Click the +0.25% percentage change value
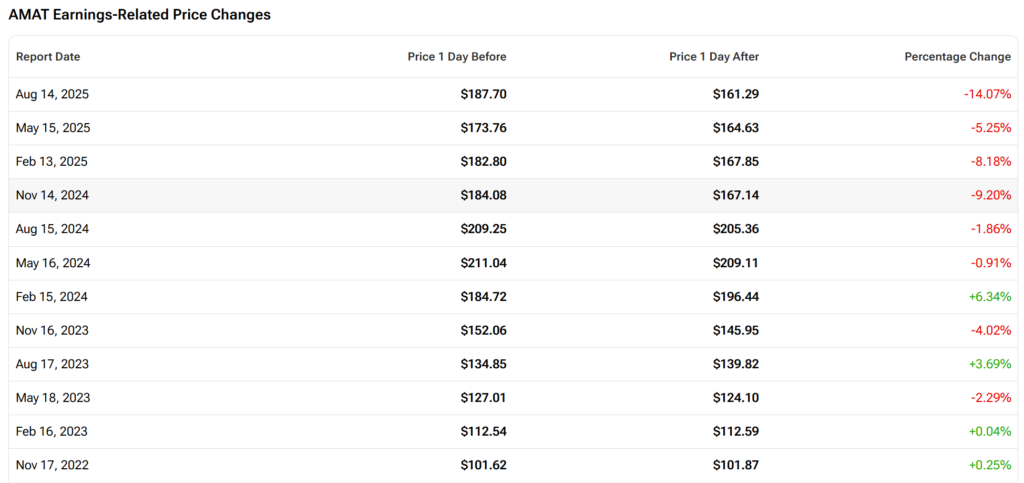 [989, 465]
